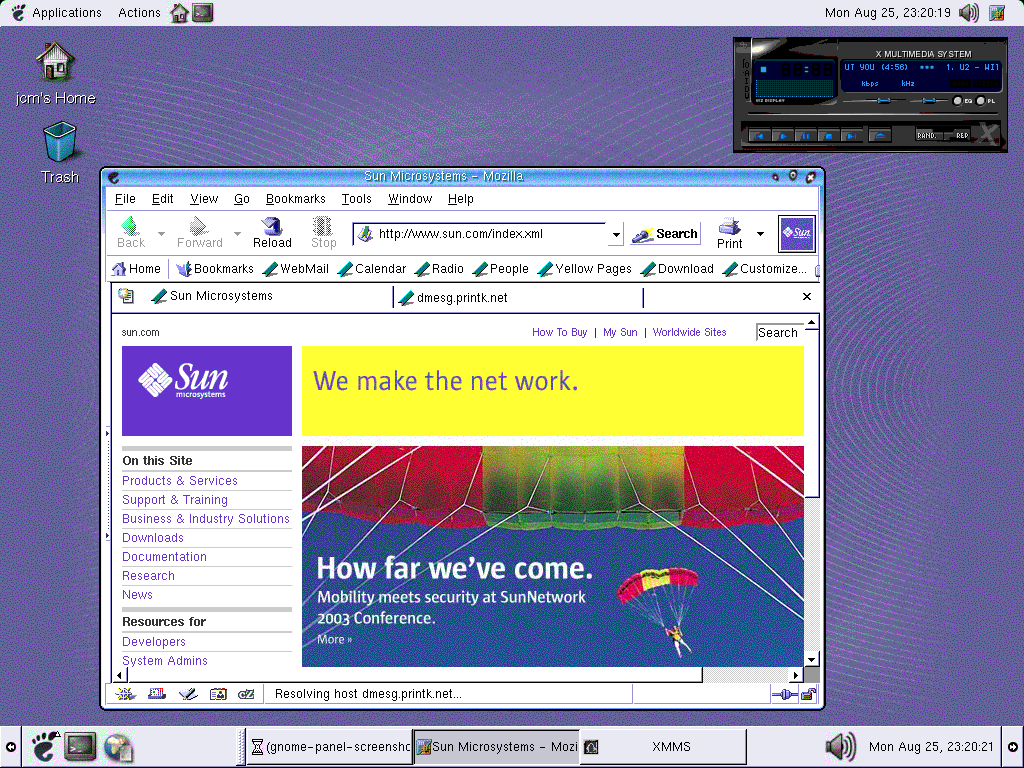Click the home launcher in top panel
This screenshot has height=768, width=1024.
pyautogui.click(x=179, y=12)
